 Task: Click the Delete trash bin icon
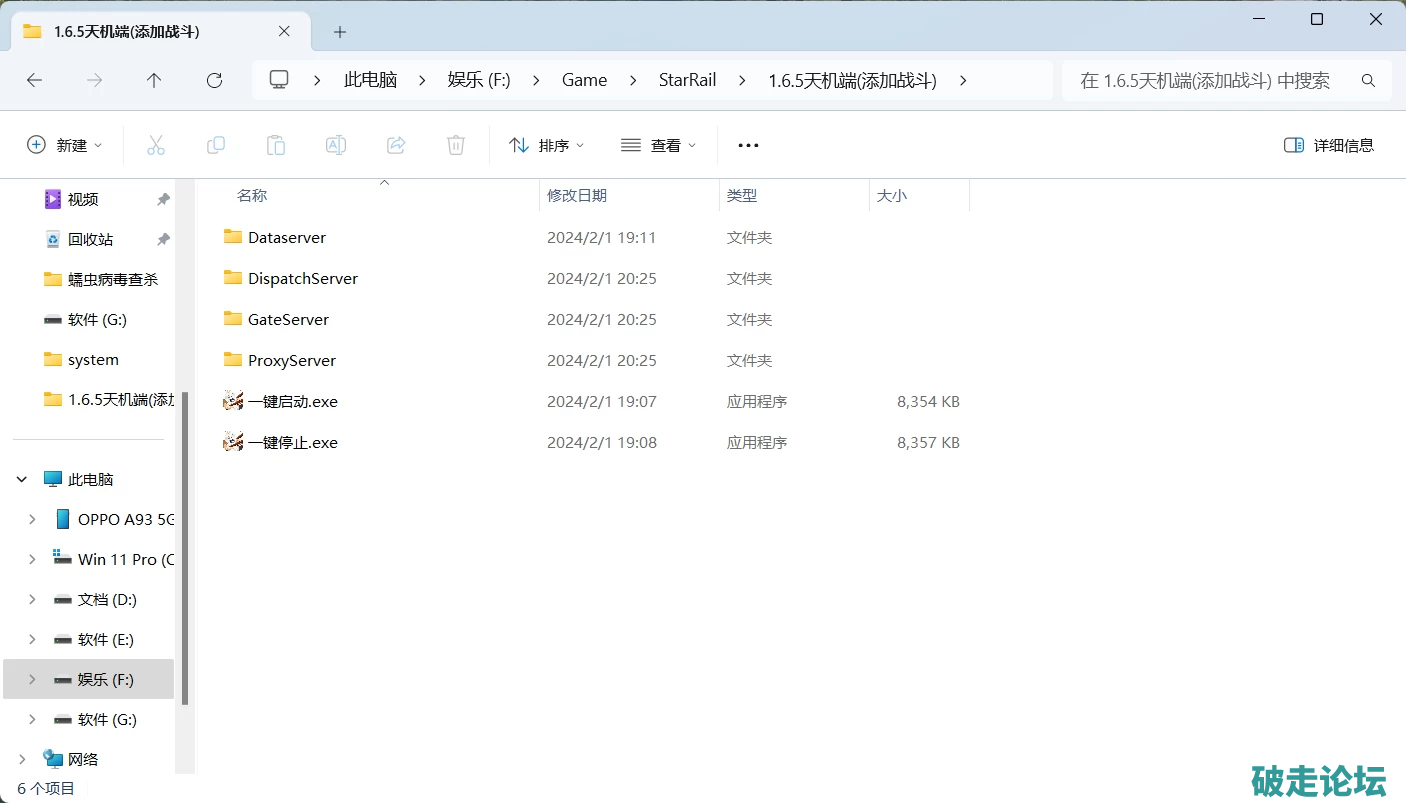[456, 145]
